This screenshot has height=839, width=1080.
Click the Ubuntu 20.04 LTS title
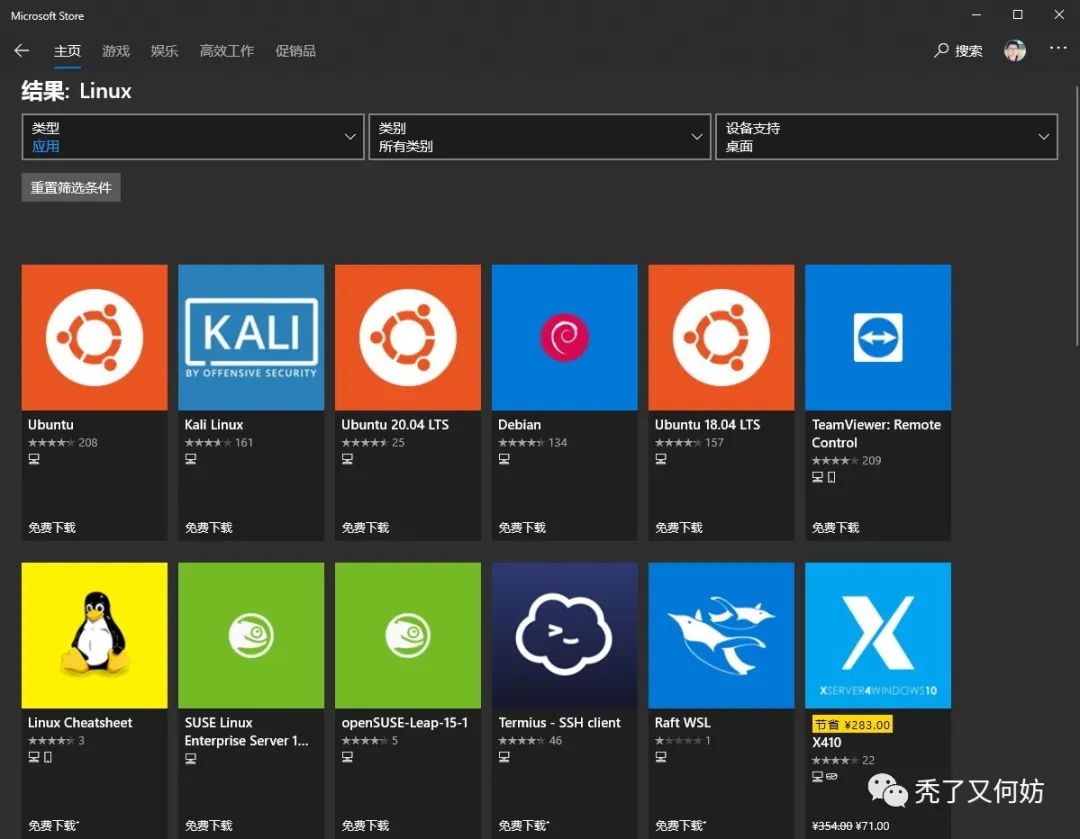[x=395, y=425]
